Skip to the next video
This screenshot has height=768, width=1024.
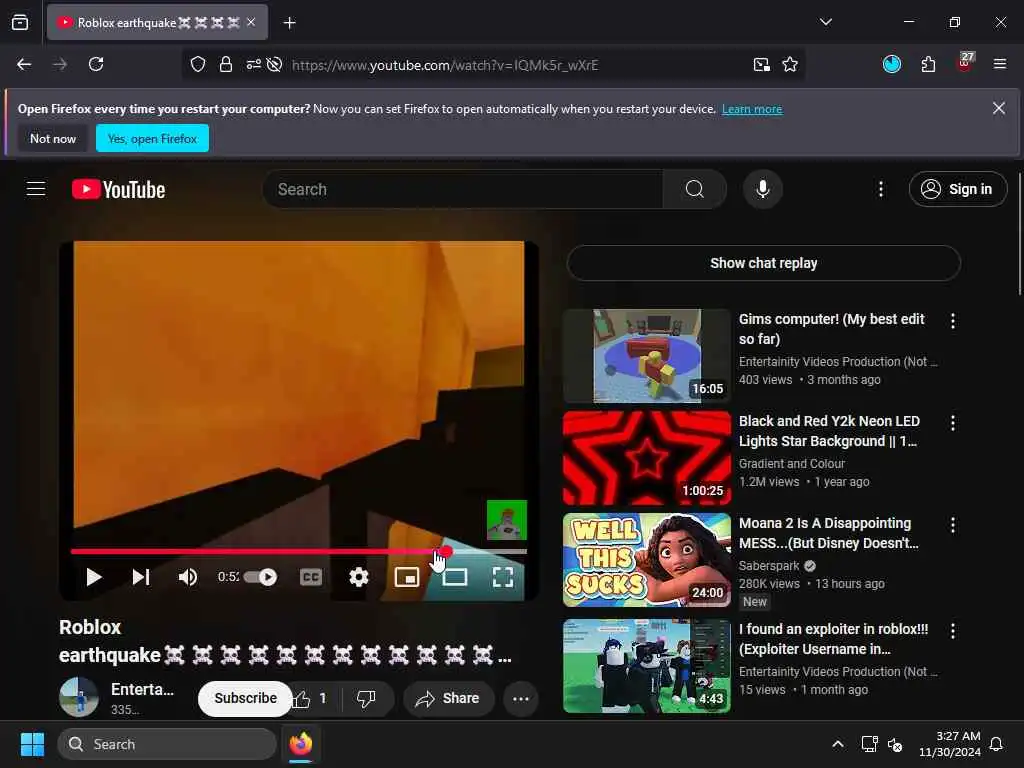click(141, 577)
